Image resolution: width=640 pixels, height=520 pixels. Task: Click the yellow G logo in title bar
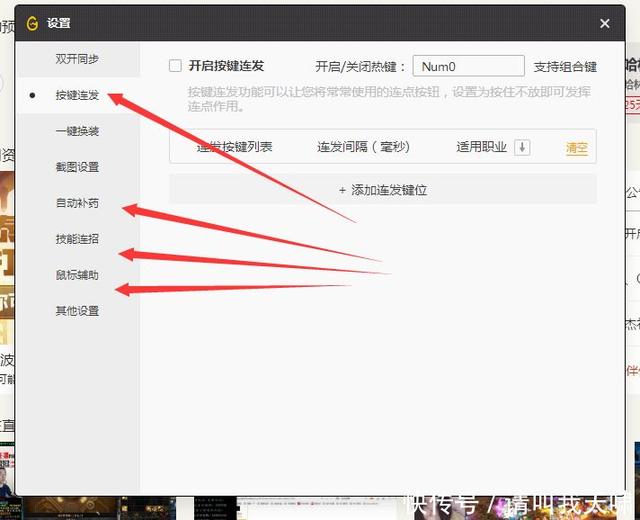coord(32,23)
